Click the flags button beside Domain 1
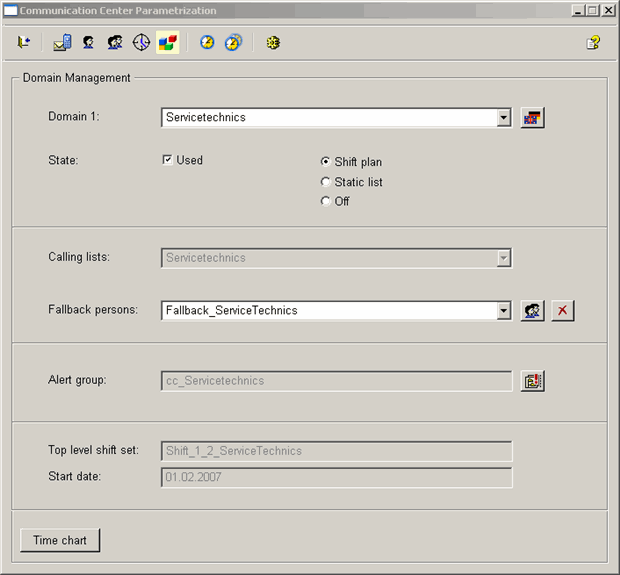Image resolution: width=620 pixels, height=575 pixels. click(532, 118)
